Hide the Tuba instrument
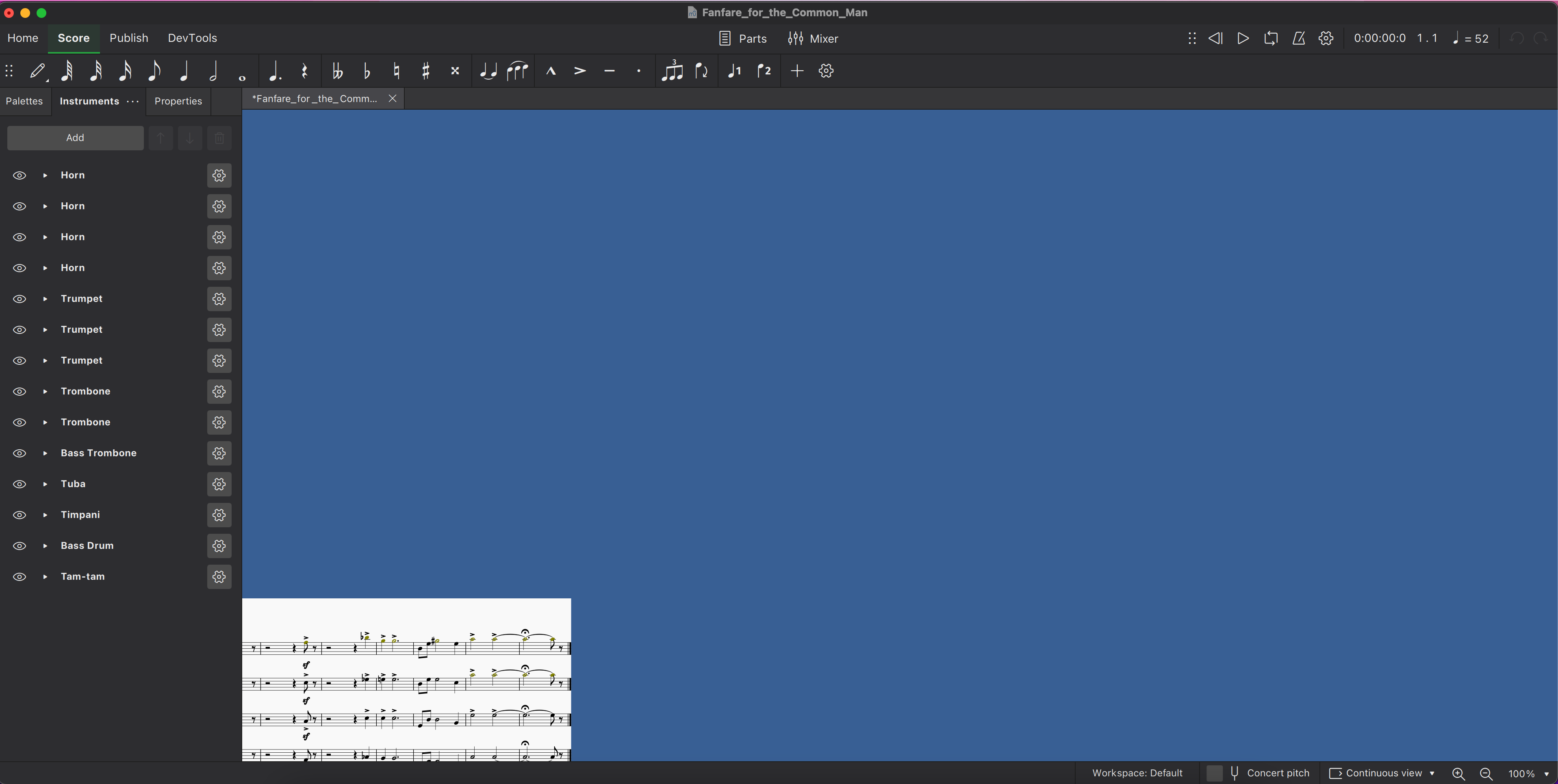 (x=20, y=483)
